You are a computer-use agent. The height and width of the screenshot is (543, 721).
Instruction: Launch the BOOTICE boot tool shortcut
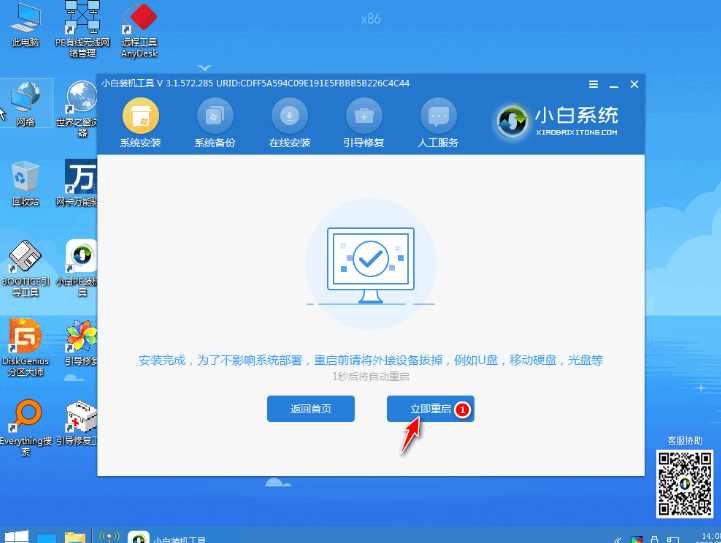pos(25,269)
